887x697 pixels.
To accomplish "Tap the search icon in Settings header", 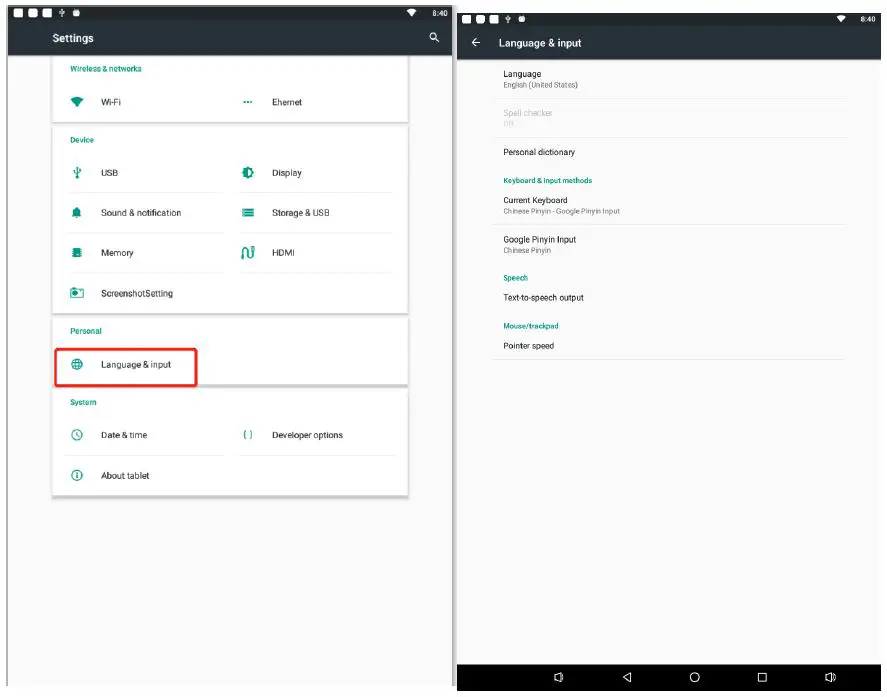I will click(434, 37).
